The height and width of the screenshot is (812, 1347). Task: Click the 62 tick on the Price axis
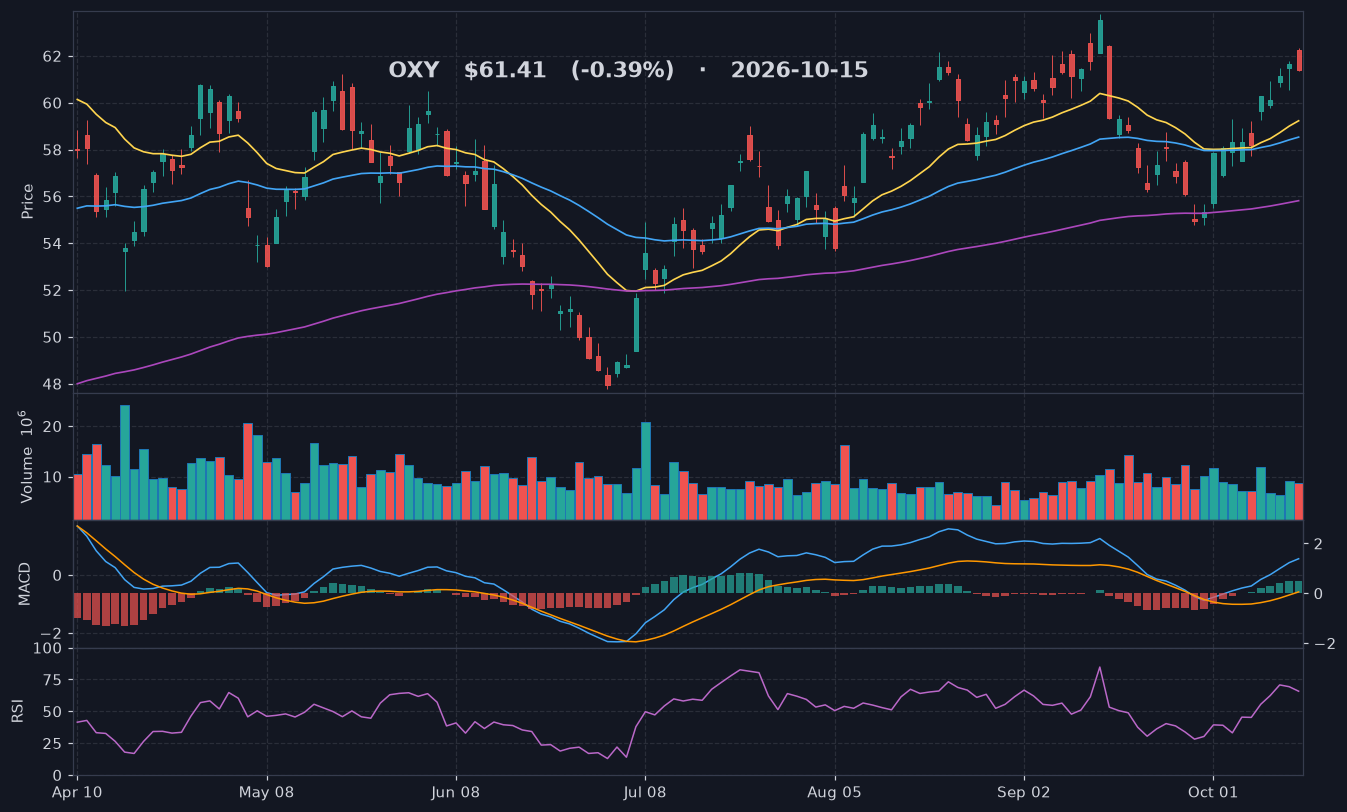click(54, 56)
